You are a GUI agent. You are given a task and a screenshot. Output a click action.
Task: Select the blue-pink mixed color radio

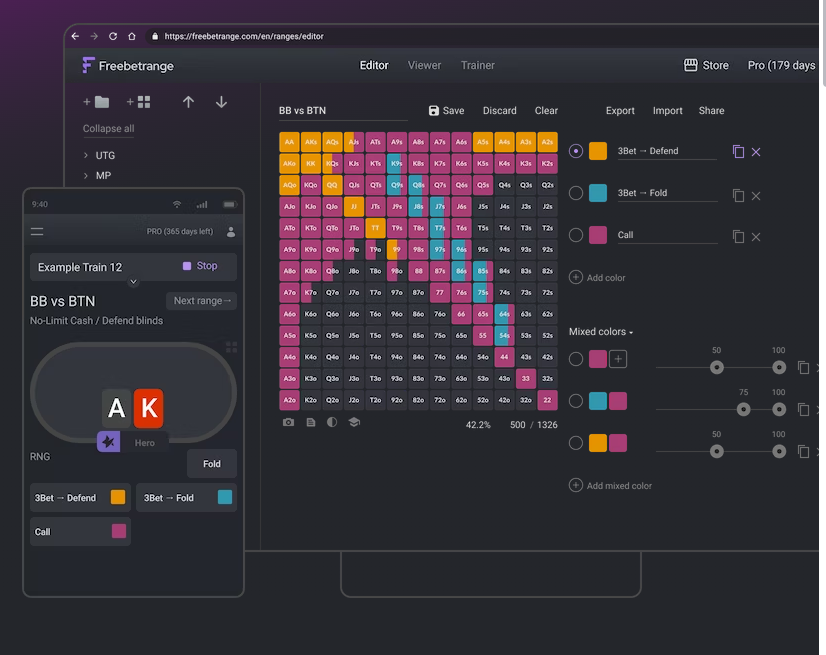[x=576, y=401]
